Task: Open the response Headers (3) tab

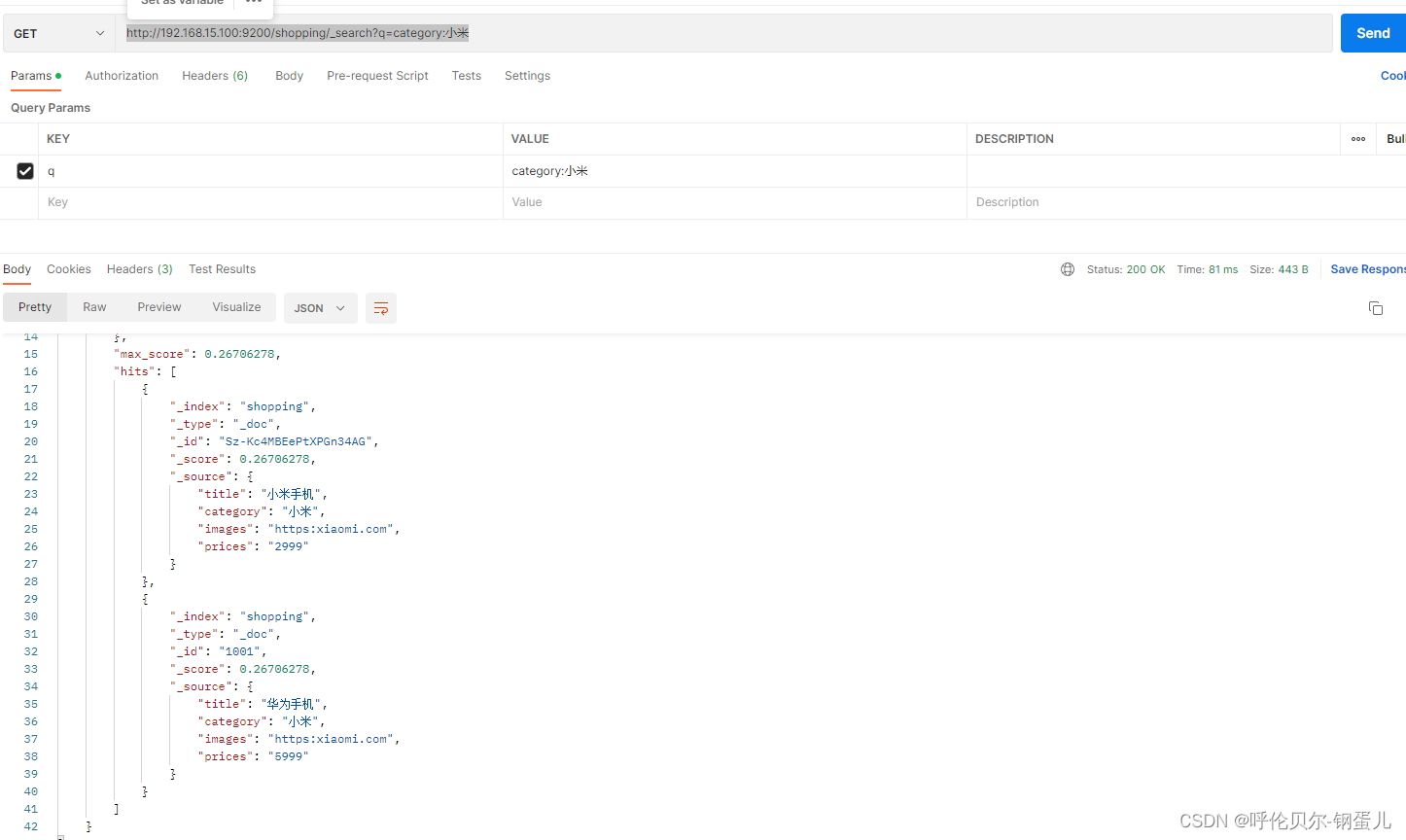Action: 140,269
